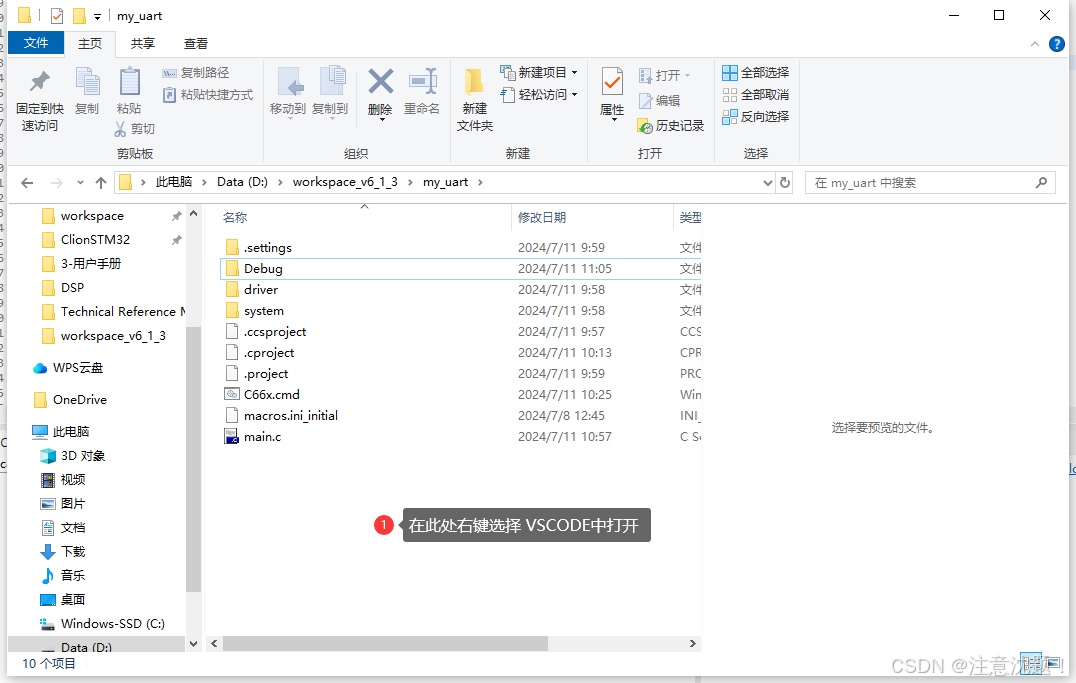1076x683 pixels.
Task: Open the 文件 menu
Action: click(x=36, y=43)
